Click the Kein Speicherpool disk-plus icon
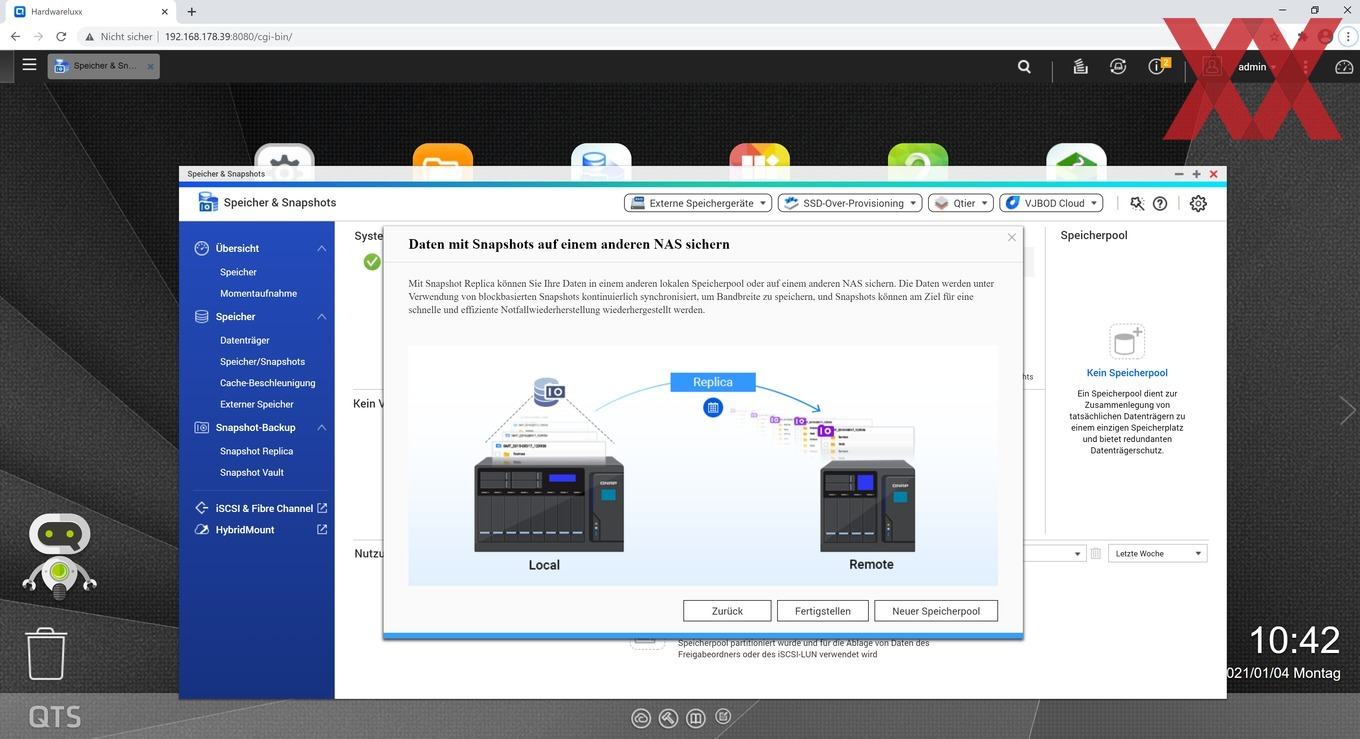Screen dimensions: 1360x739 coord(1127,341)
